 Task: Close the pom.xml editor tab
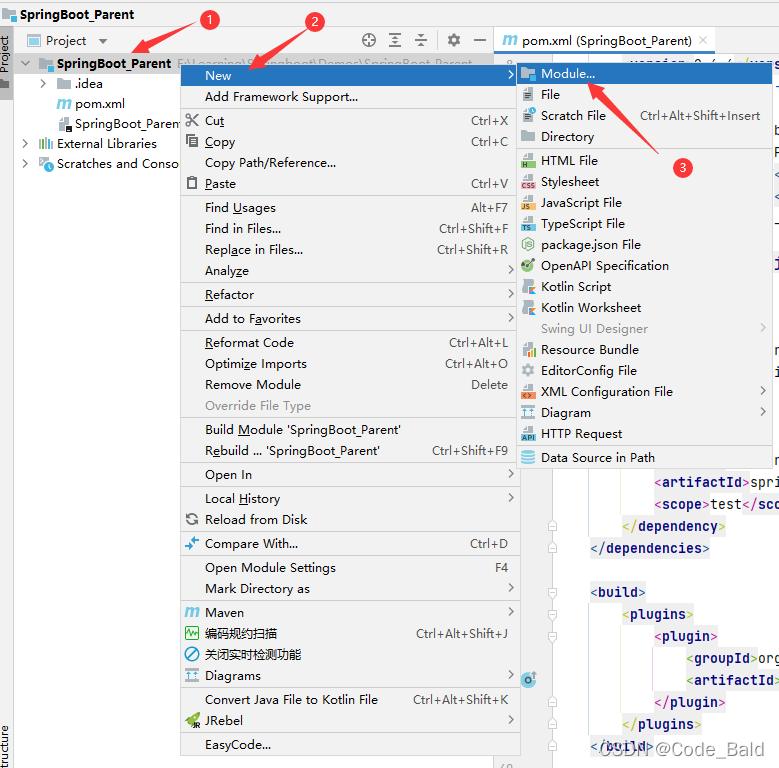[703, 40]
